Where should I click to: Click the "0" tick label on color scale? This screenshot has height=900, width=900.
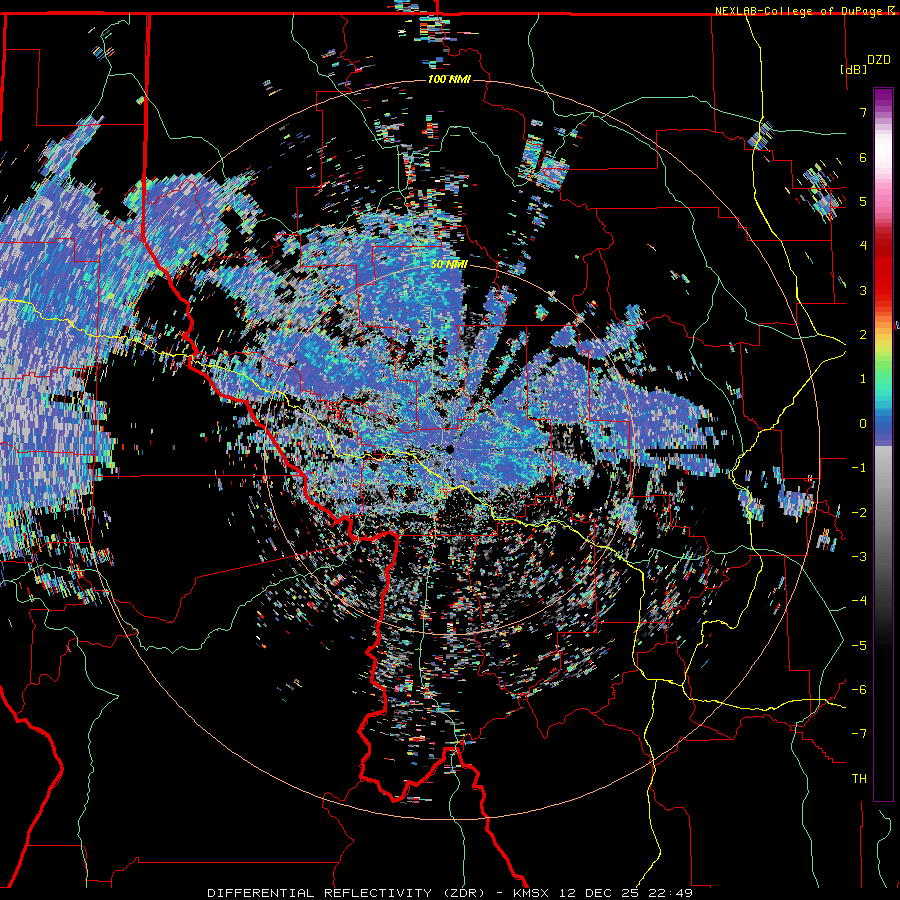863,424
